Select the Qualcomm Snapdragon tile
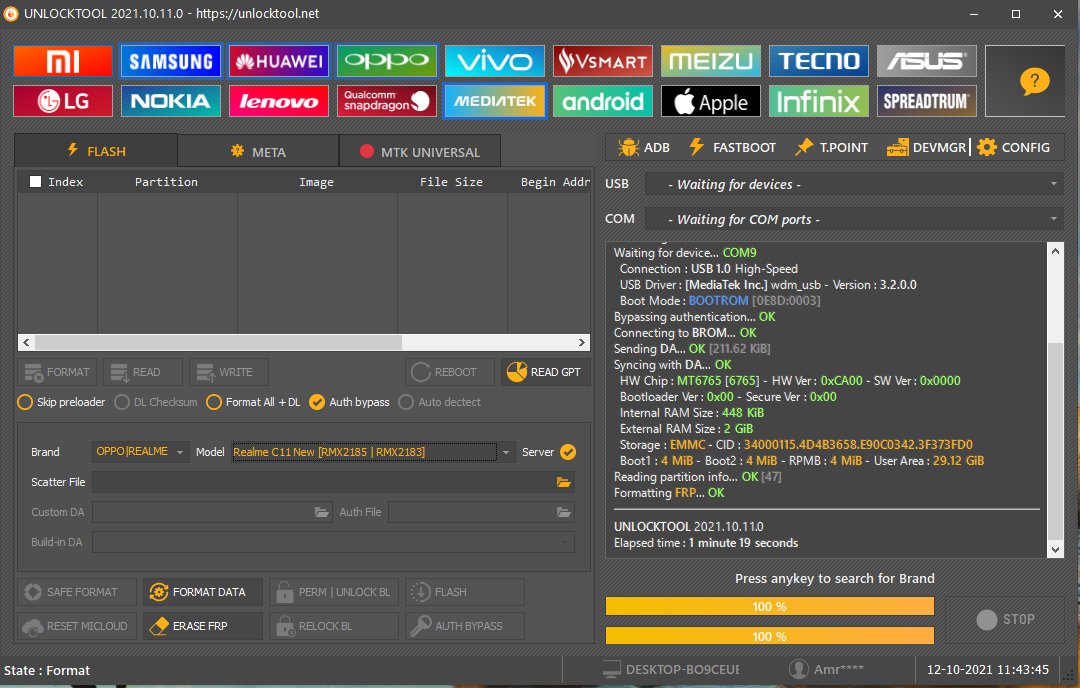This screenshot has width=1080, height=688. tap(387, 101)
